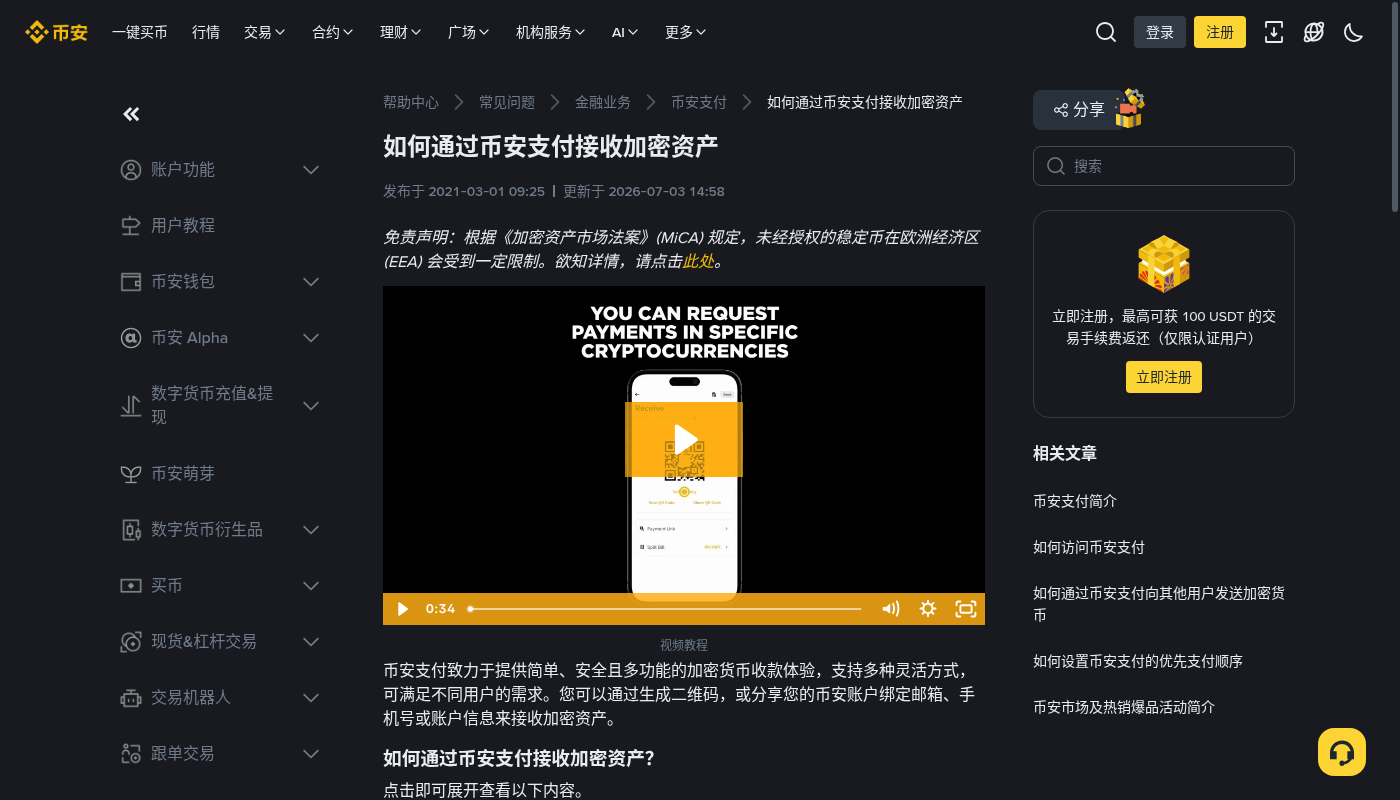Viewport: 1400px width, 800px height.
Task: Click the 币安萌芽 sprout icon
Action: pyautogui.click(x=131, y=474)
